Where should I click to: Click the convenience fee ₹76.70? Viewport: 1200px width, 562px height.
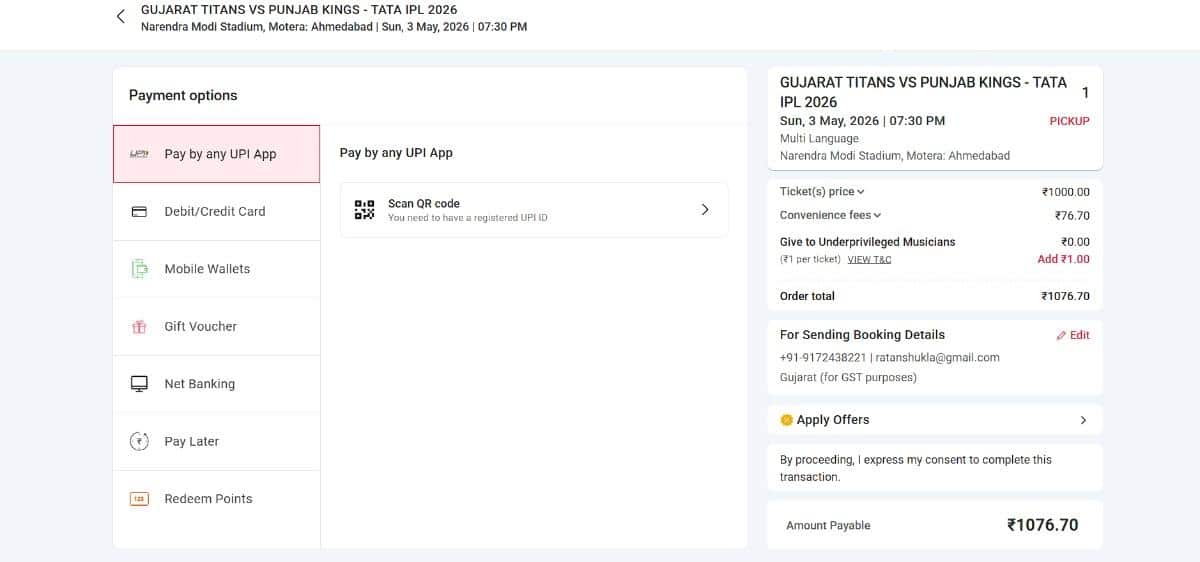1072,215
